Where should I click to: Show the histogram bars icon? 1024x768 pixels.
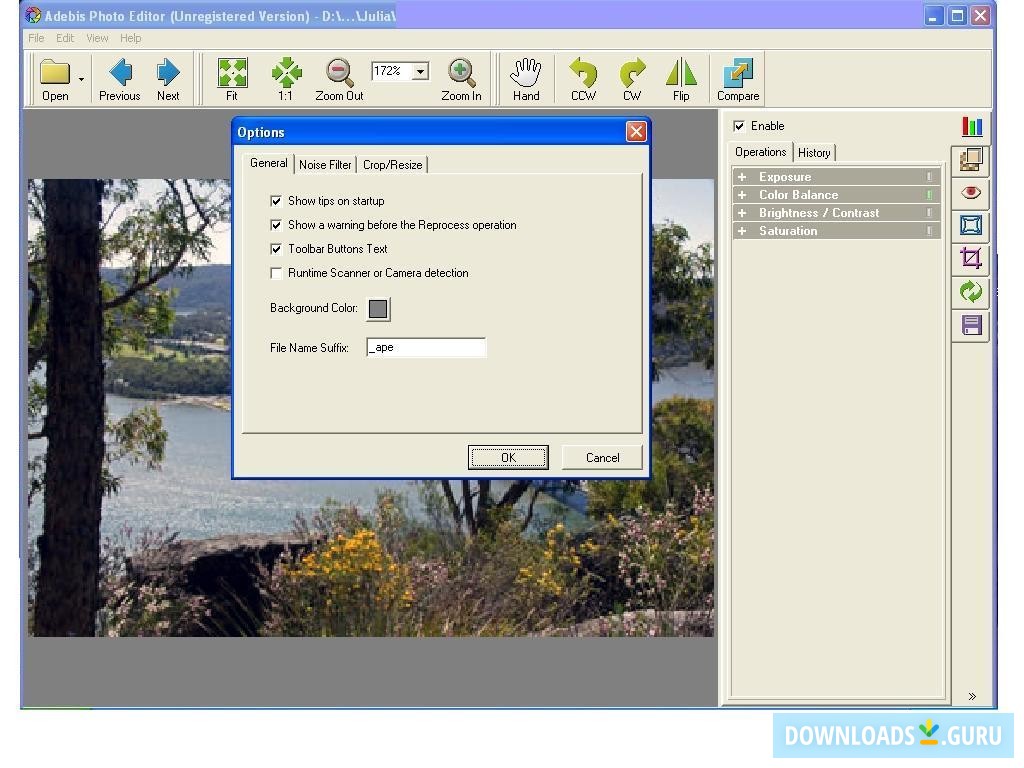(x=972, y=127)
